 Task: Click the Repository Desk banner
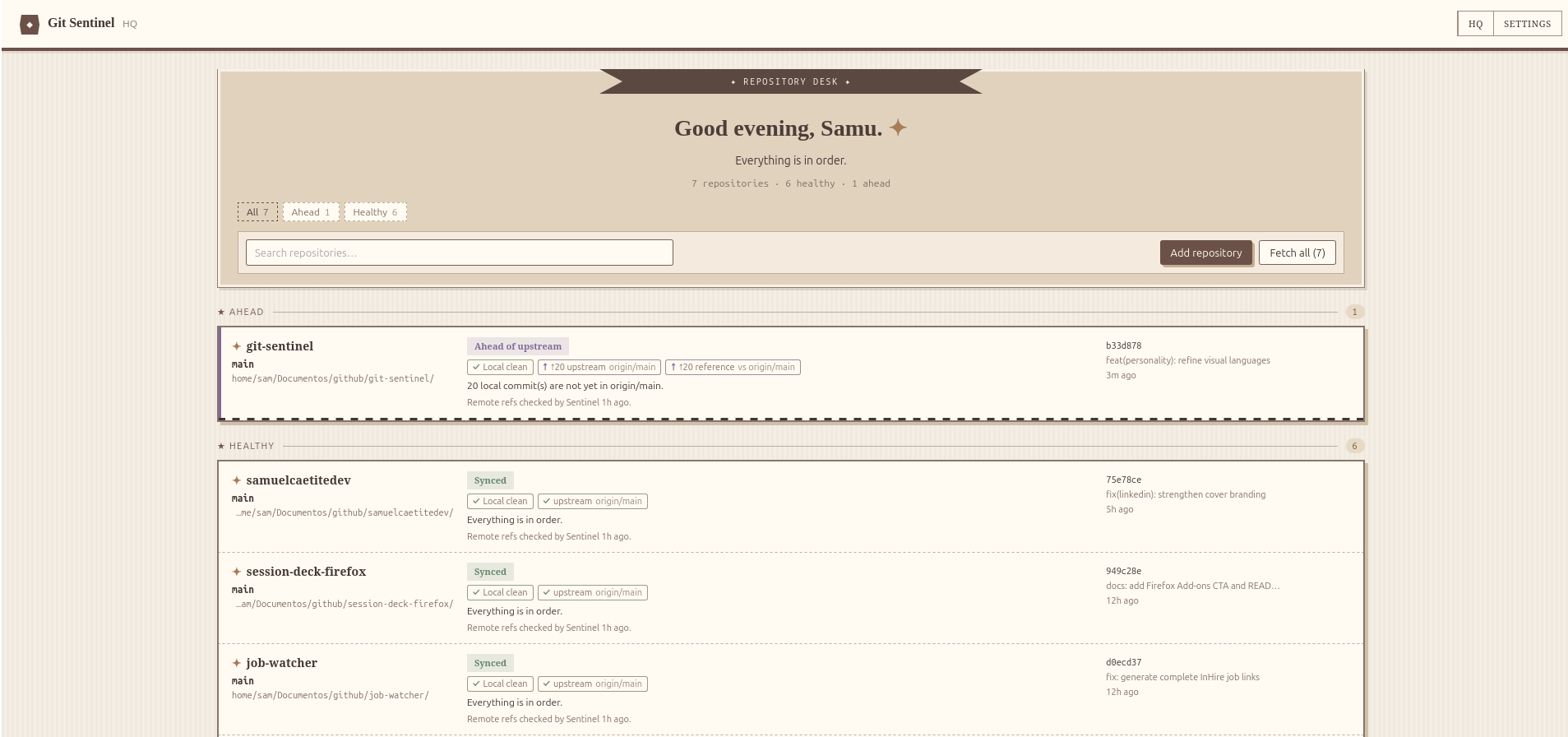(x=791, y=81)
